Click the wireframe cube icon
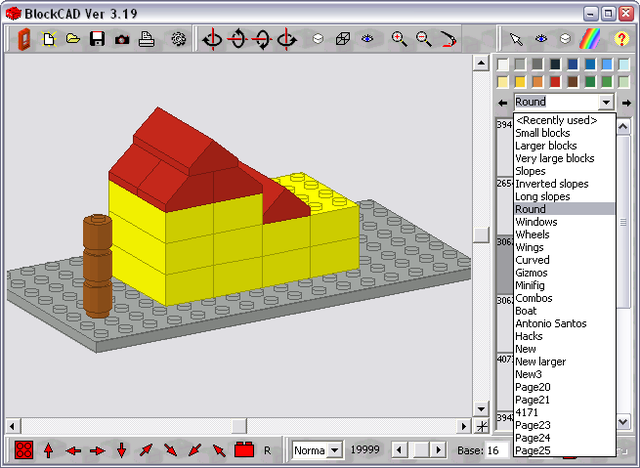This screenshot has width=640, height=468. 343,39
